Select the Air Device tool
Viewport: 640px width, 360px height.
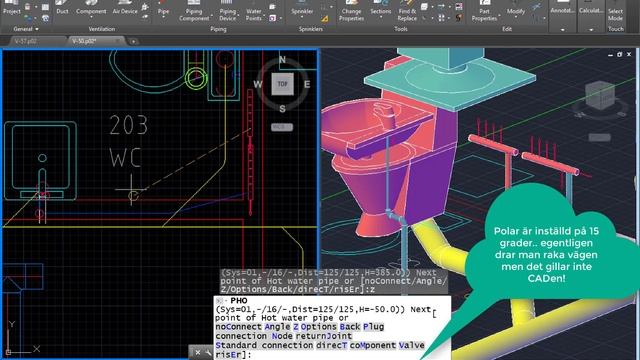[x=125, y=7]
